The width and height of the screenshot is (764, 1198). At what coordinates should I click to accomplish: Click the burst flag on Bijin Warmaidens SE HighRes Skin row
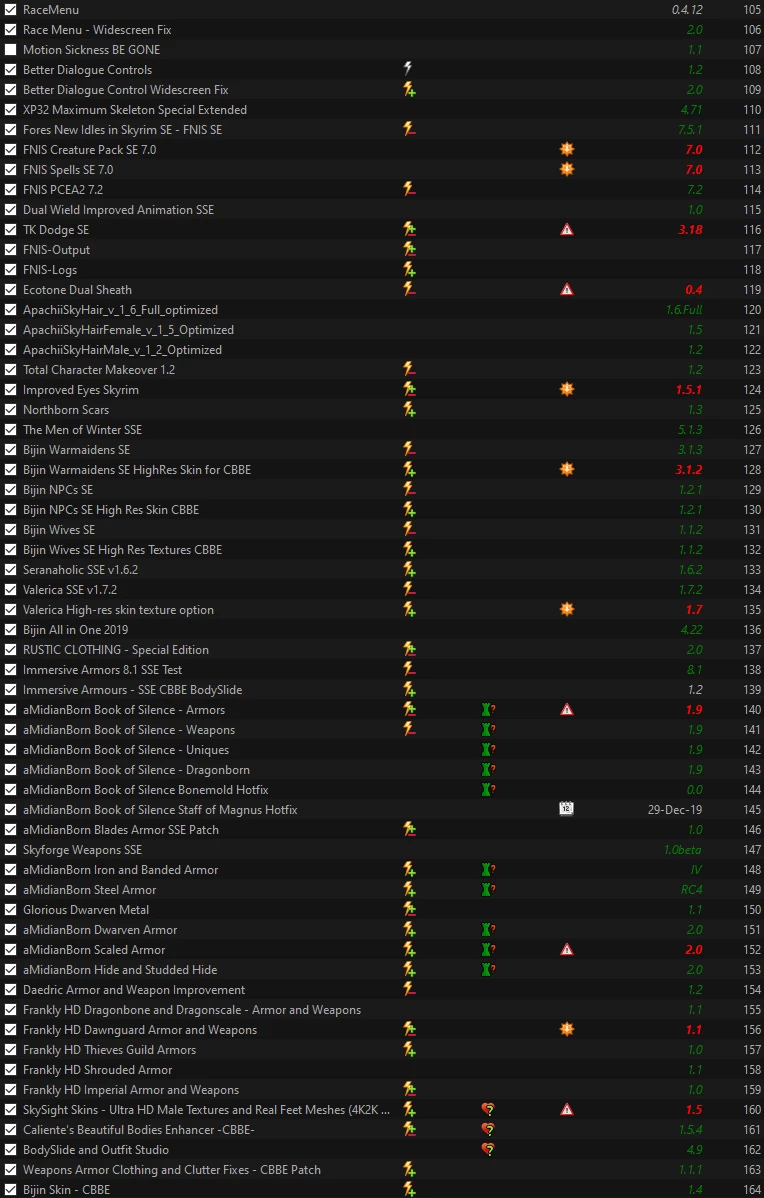(566, 469)
